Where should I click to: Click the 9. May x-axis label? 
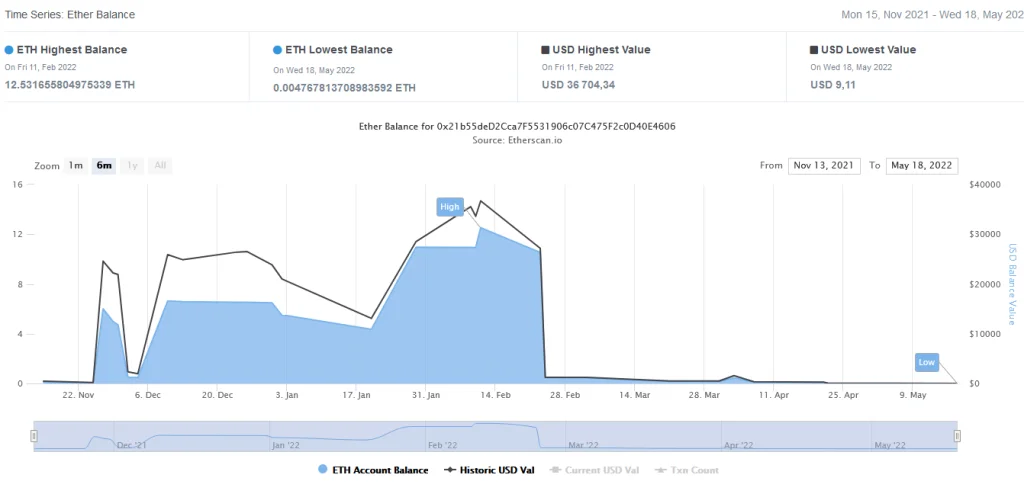coord(912,395)
